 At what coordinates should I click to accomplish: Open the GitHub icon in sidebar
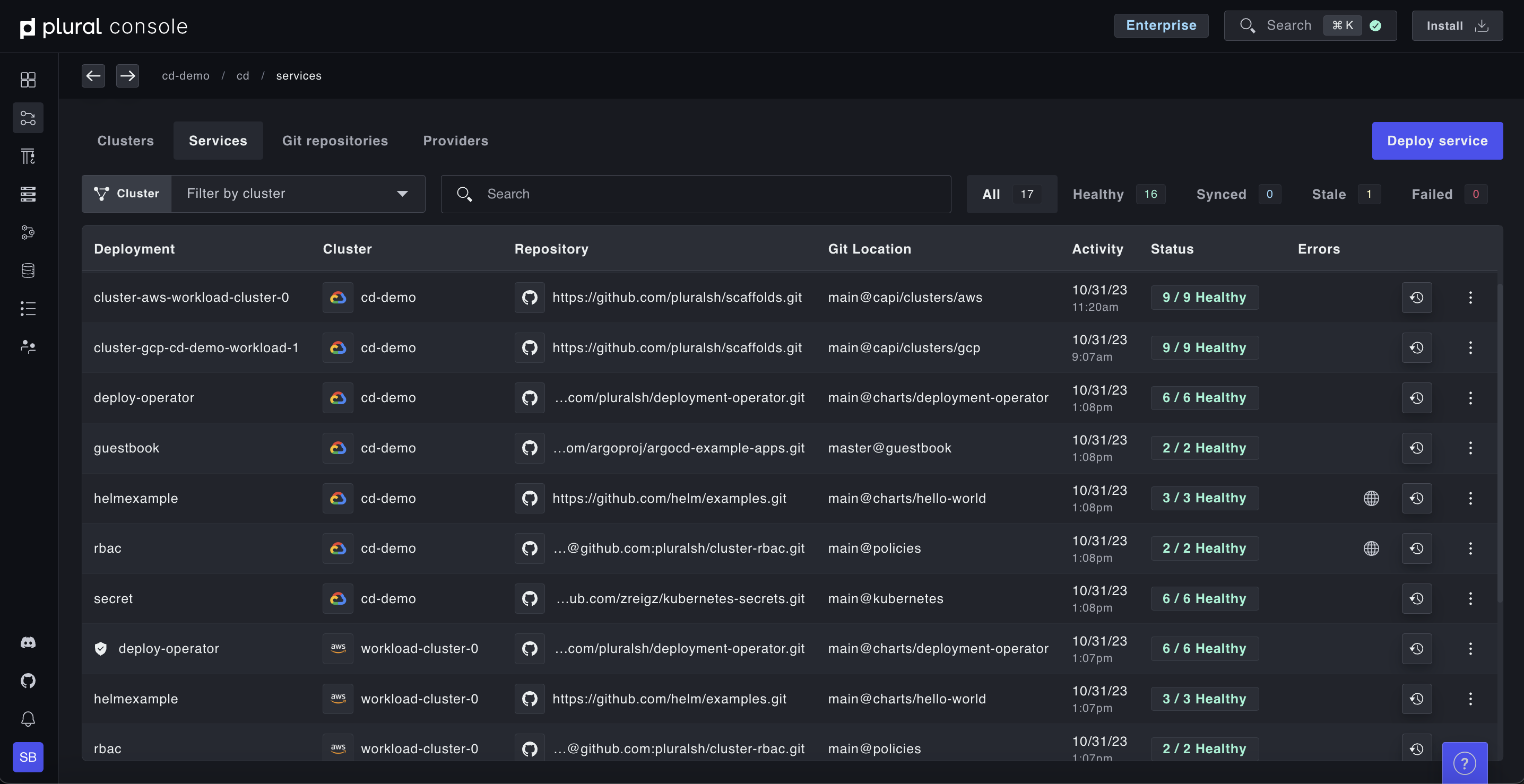(x=28, y=681)
